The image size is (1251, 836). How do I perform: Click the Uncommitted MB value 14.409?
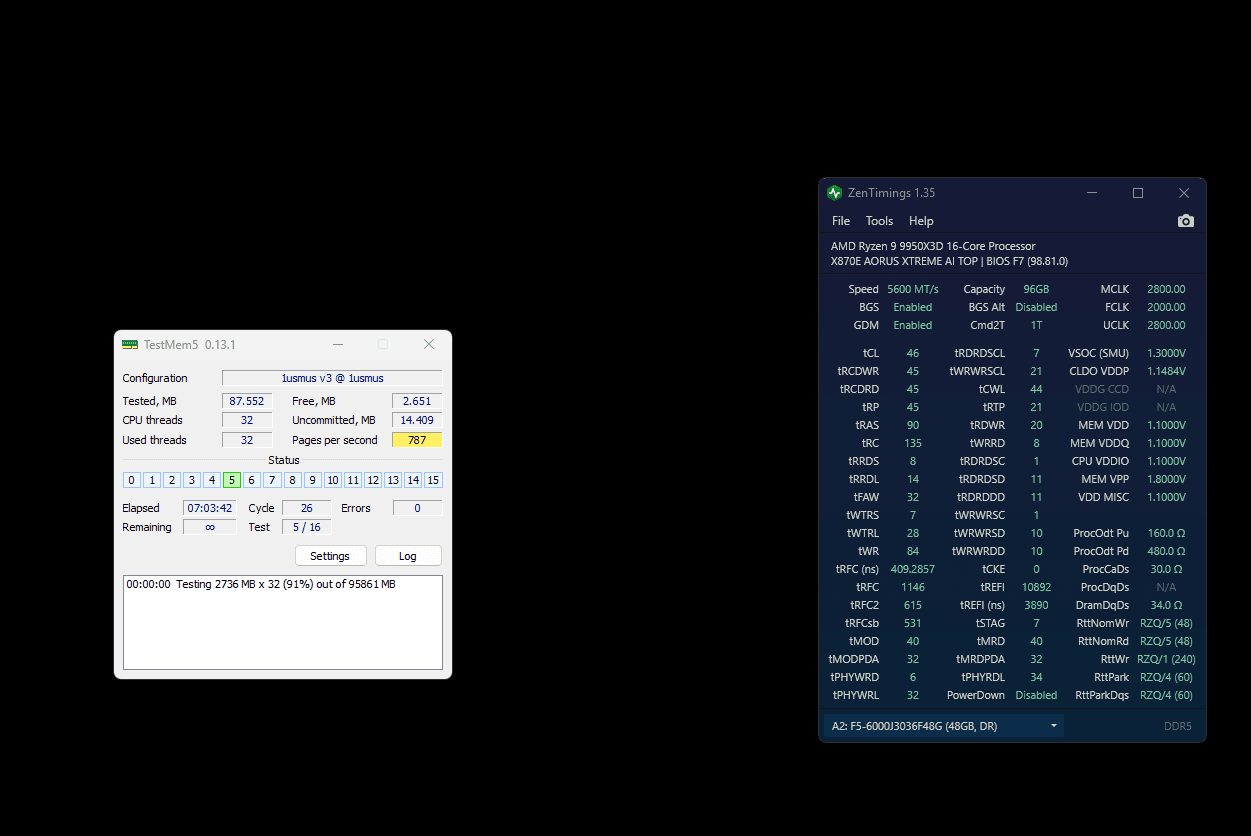(417, 420)
